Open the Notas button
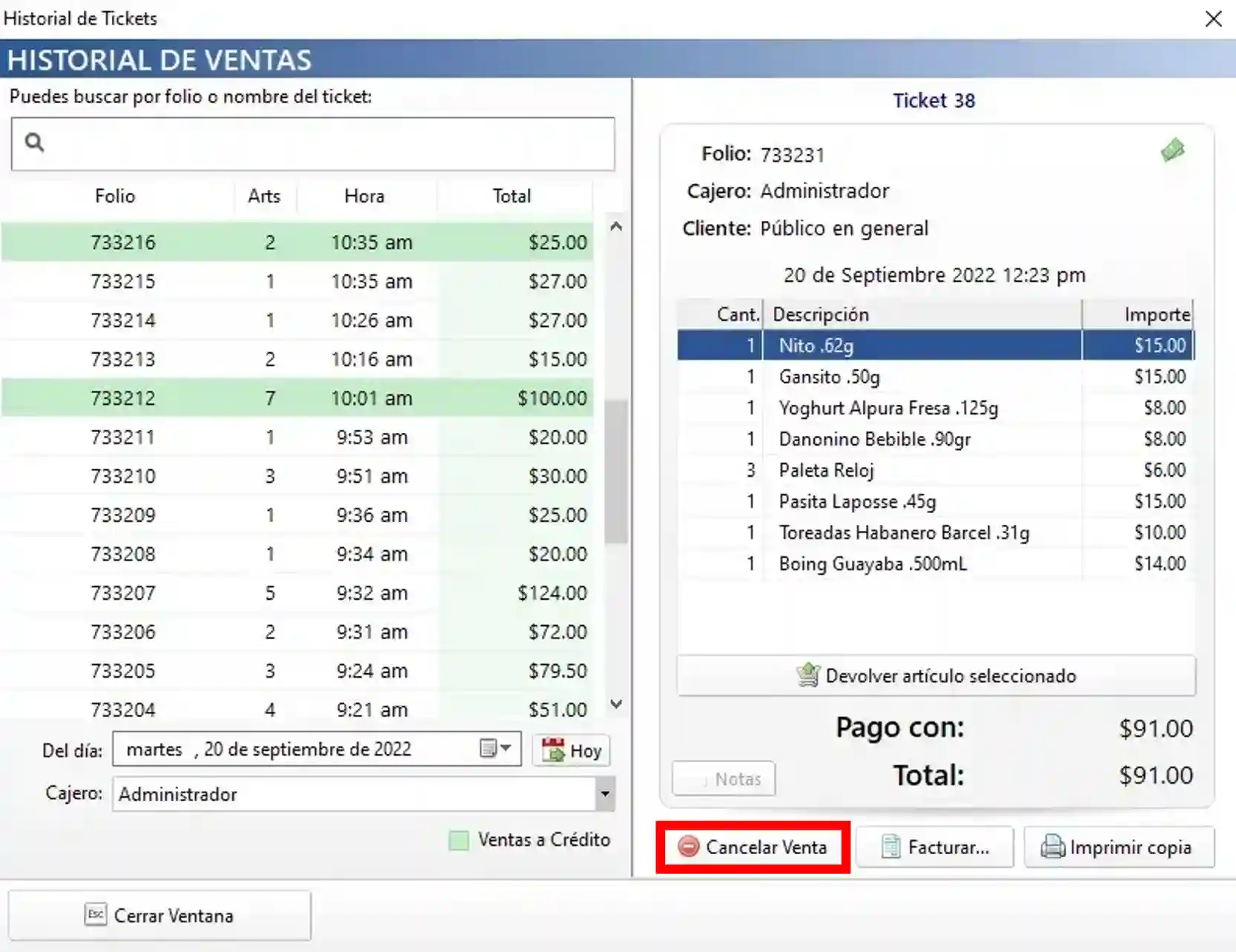The image size is (1236, 952). click(724, 779)
